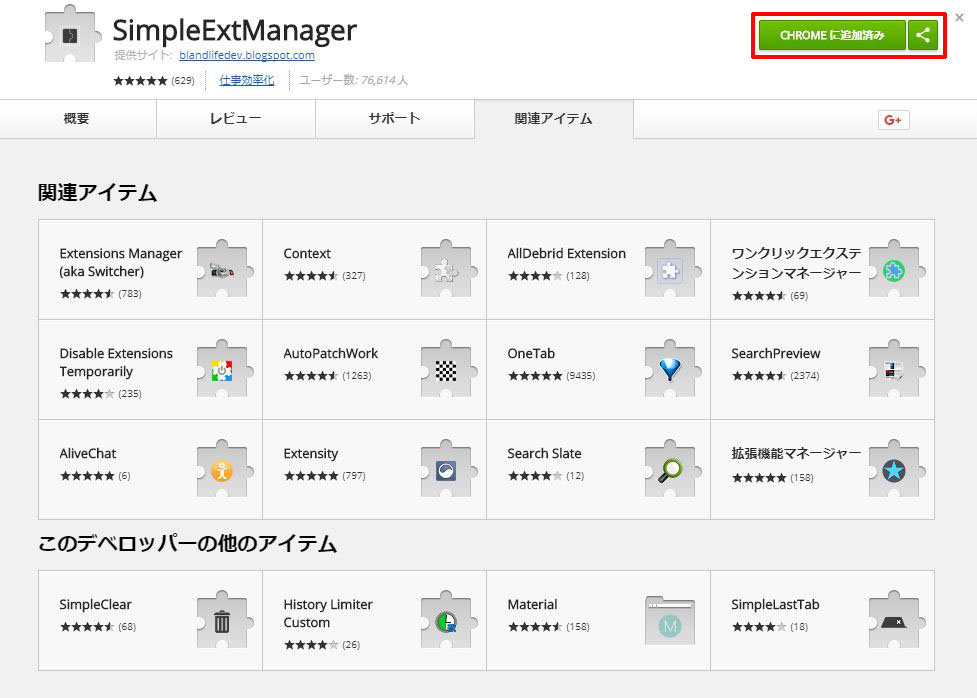Click the SimpleLastTab extension icon
977x698 pixels.
coord(896,621)
